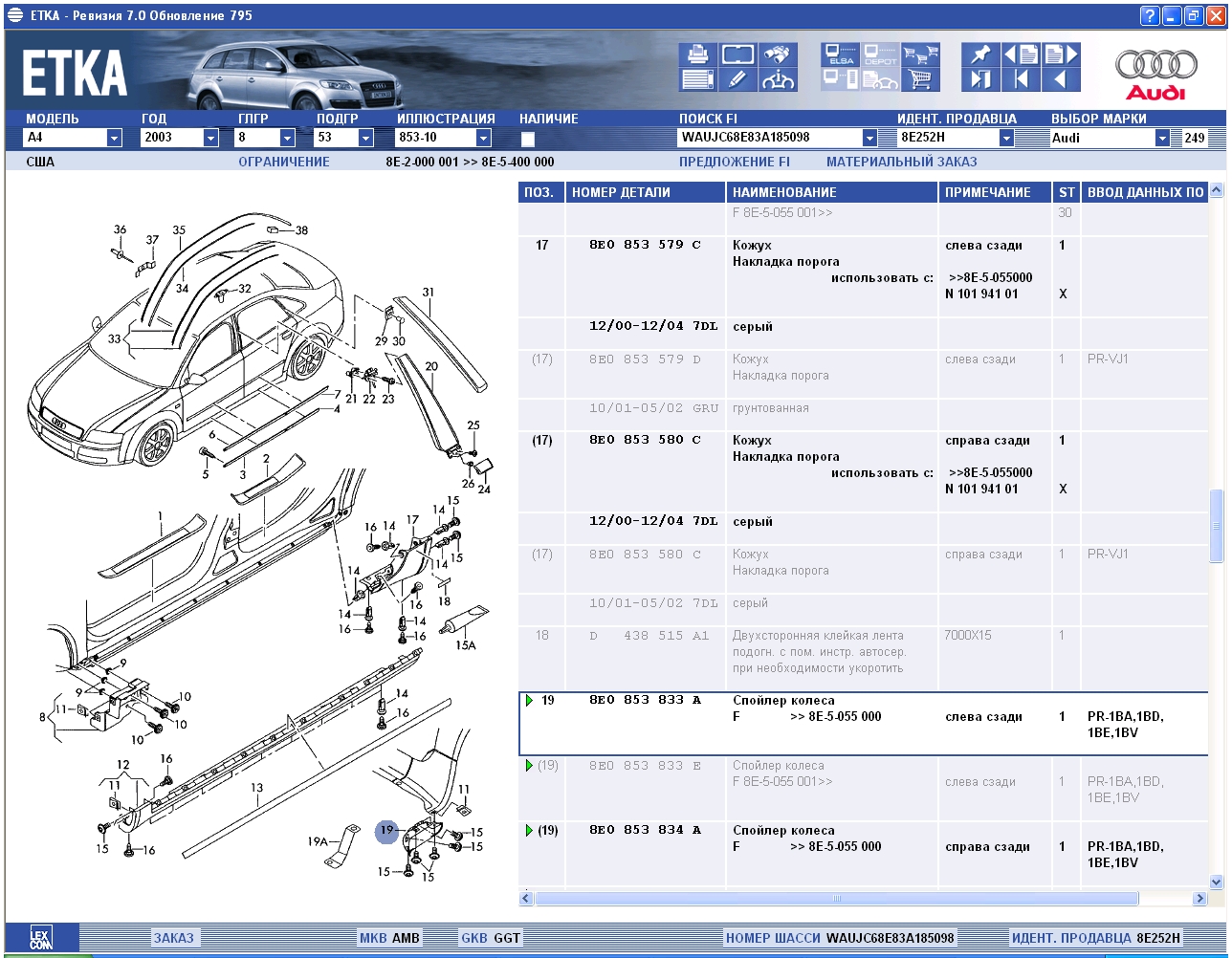The height and width of the screenshot is (958, 1232).
Task: Open multiple shopping carts icon
Action: pos(921,54)
